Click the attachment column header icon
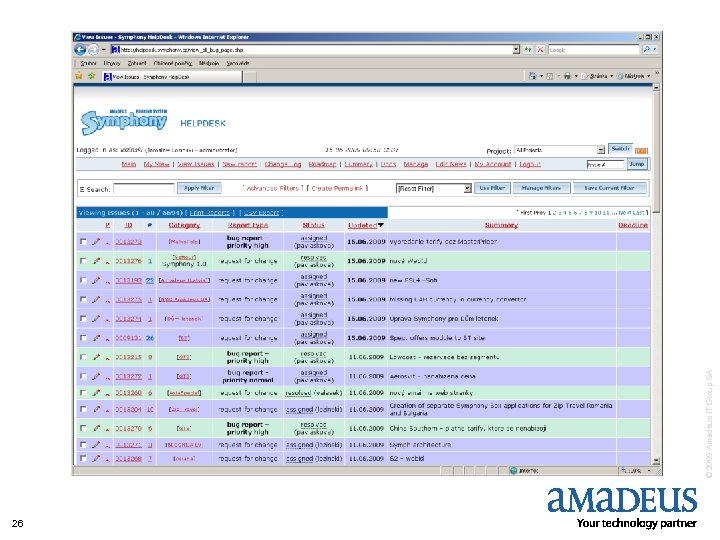 coord(150,225)
